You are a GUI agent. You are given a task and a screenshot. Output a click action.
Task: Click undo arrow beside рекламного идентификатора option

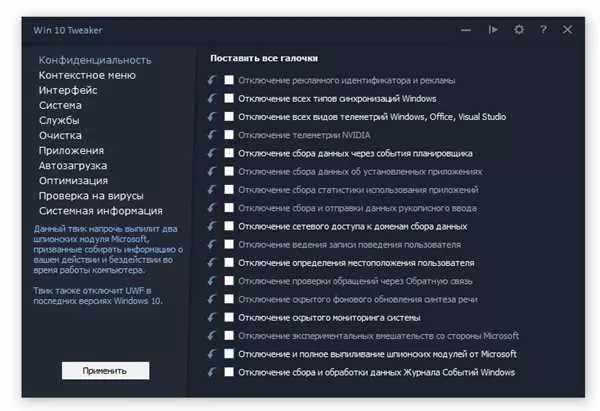pos(212,80)
